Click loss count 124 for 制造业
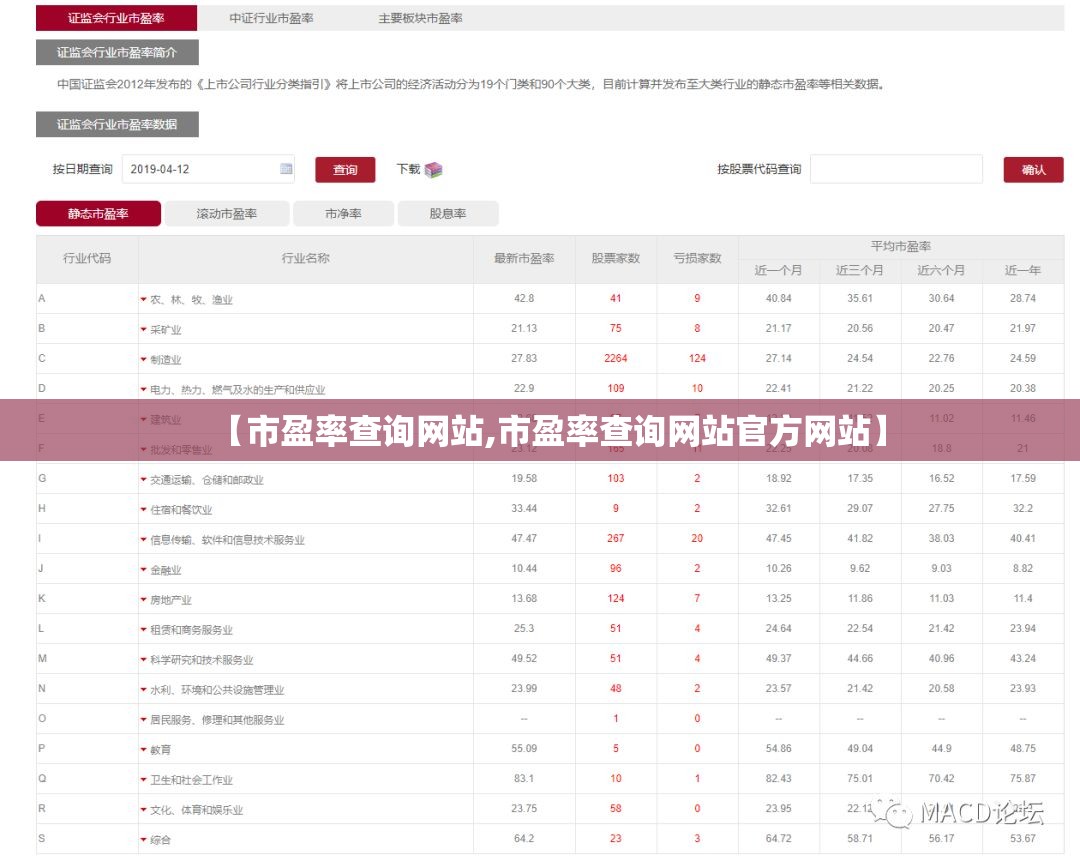The image size is (1080, 861). coord(697,358)
